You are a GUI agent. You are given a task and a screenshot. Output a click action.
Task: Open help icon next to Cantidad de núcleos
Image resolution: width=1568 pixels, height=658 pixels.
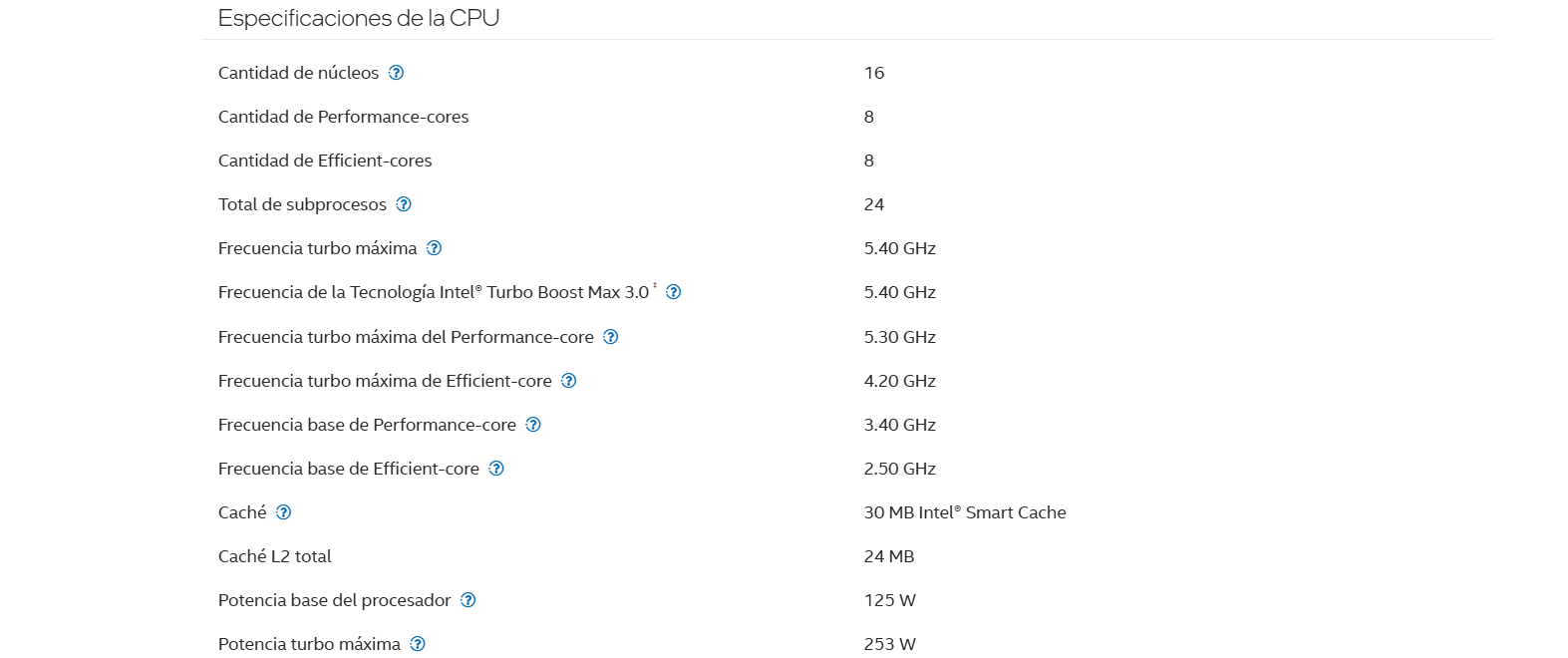pos(396,73)
